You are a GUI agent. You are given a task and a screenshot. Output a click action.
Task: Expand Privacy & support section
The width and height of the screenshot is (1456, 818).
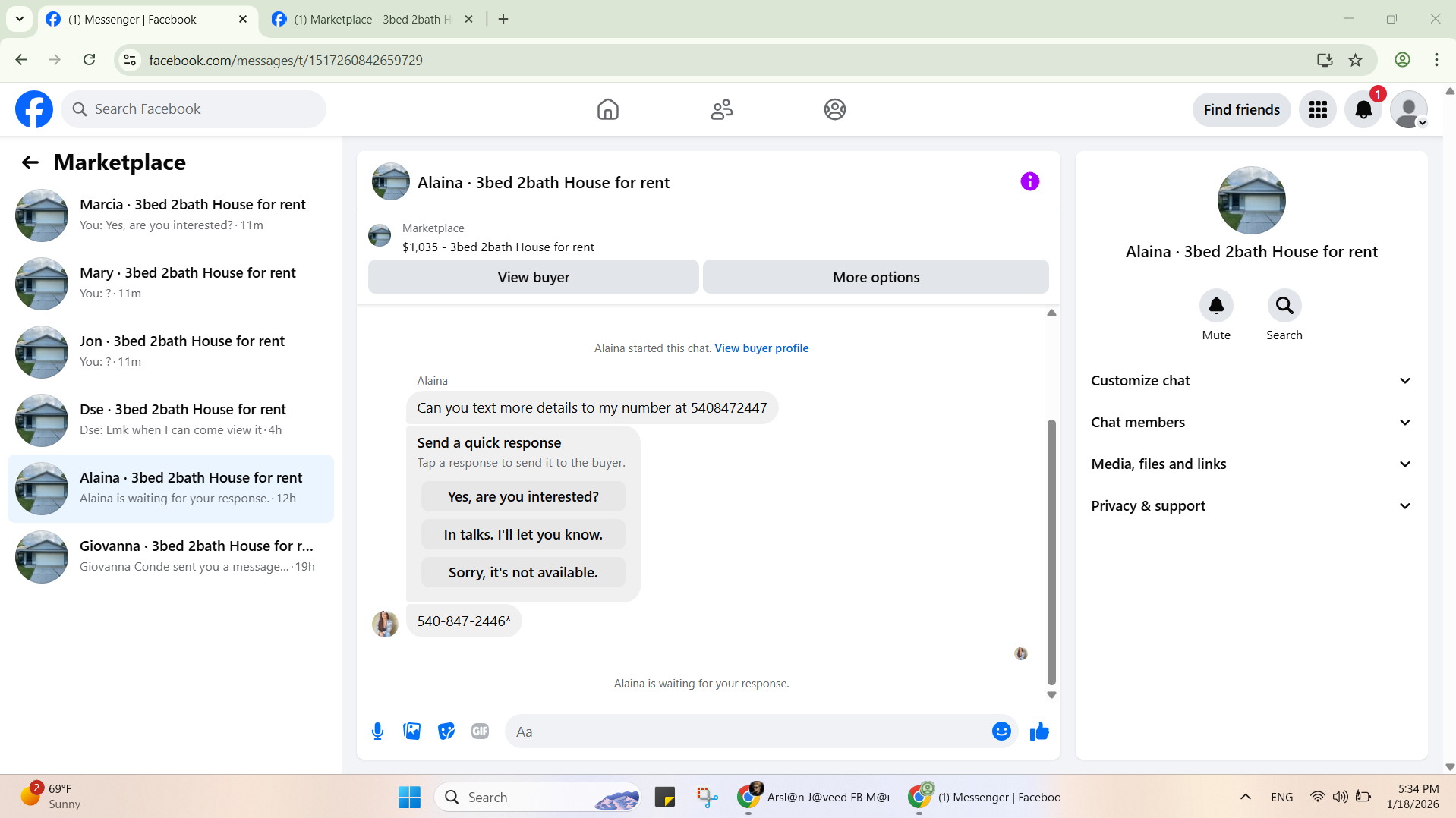[x=1251, y=506]
